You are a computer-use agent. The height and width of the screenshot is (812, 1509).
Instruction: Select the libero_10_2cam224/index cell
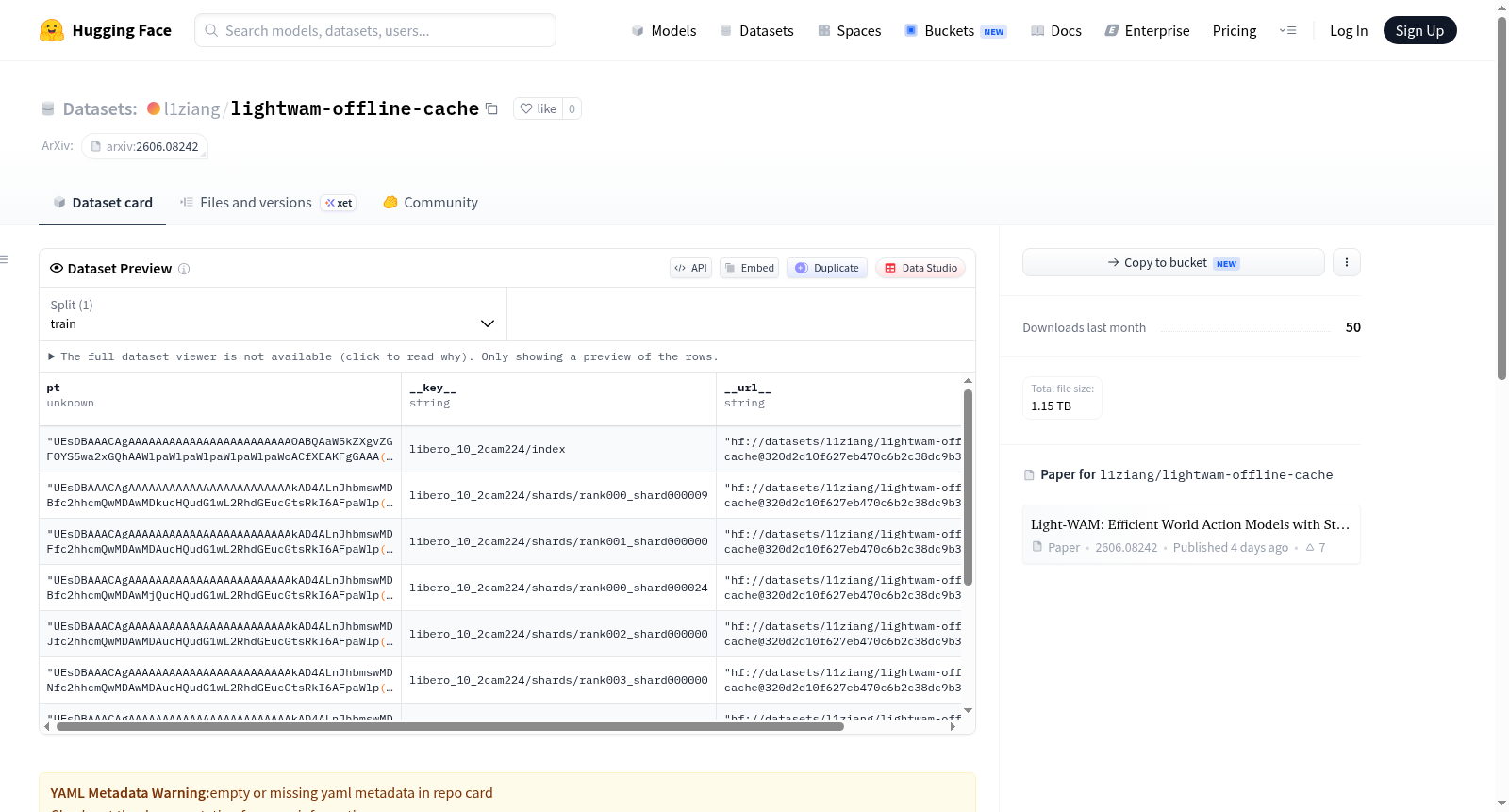pos(558,449)
